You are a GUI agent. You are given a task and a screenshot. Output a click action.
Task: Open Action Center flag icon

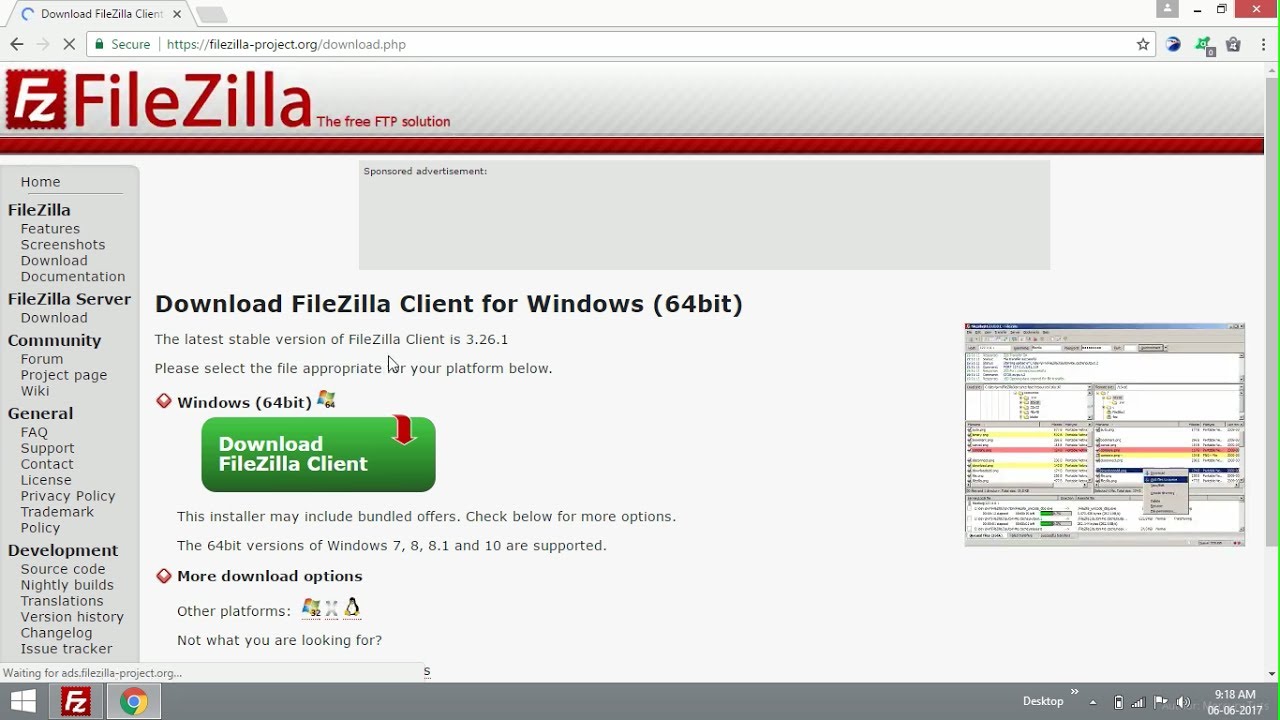click(1162, 702)
